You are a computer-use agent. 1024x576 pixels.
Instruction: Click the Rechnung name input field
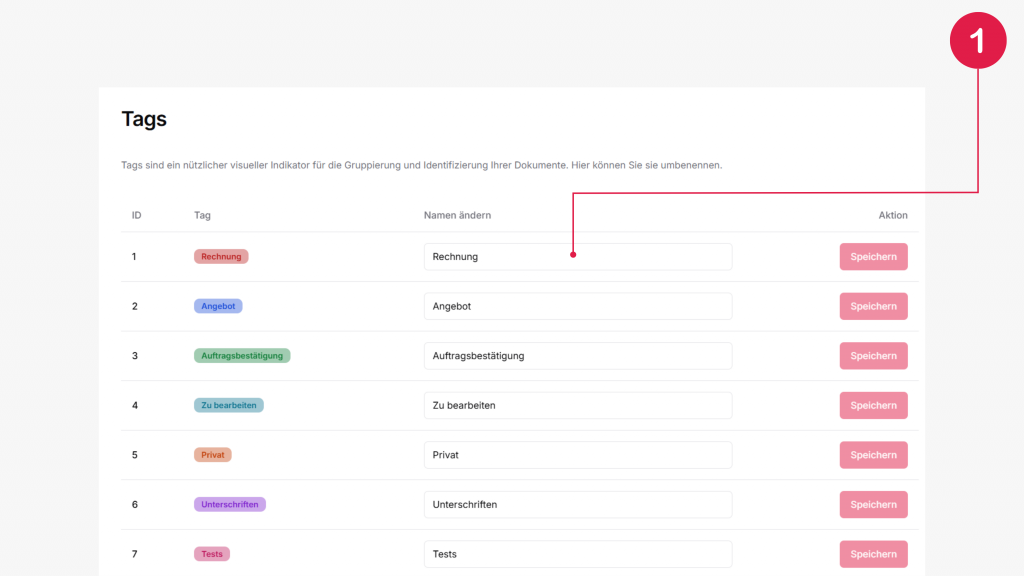[577, 257]
